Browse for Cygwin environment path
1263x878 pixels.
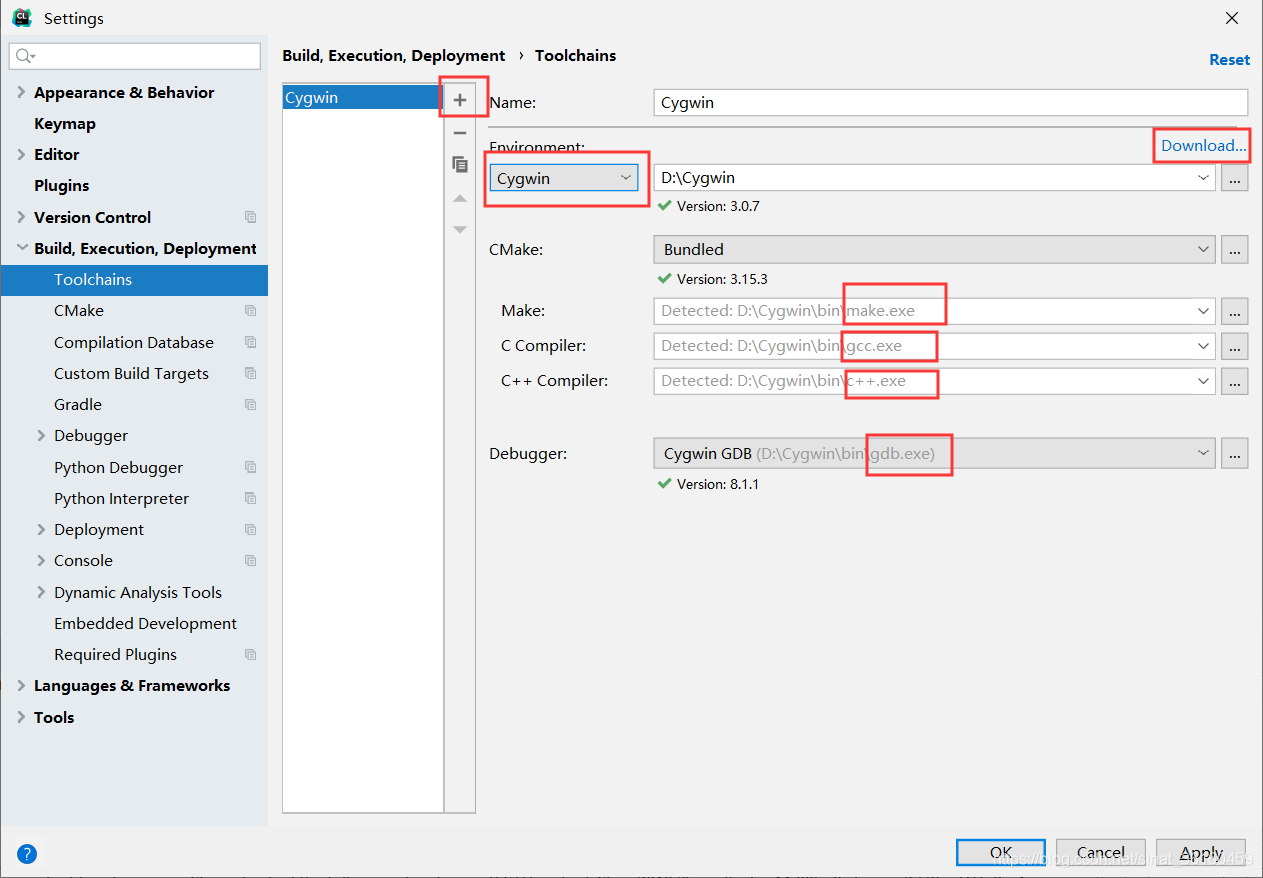click(1234, 178)
